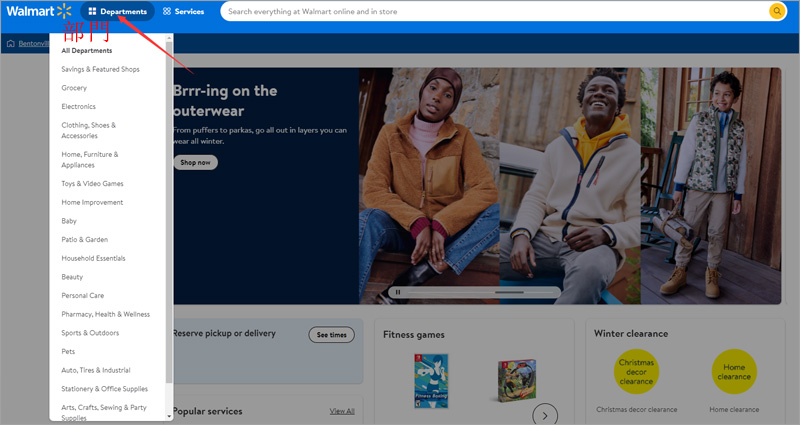The height and width of the screenshot is (425, 800).
Task: Click the woman in brown jacket photo
Action: [x=429, y=186]
